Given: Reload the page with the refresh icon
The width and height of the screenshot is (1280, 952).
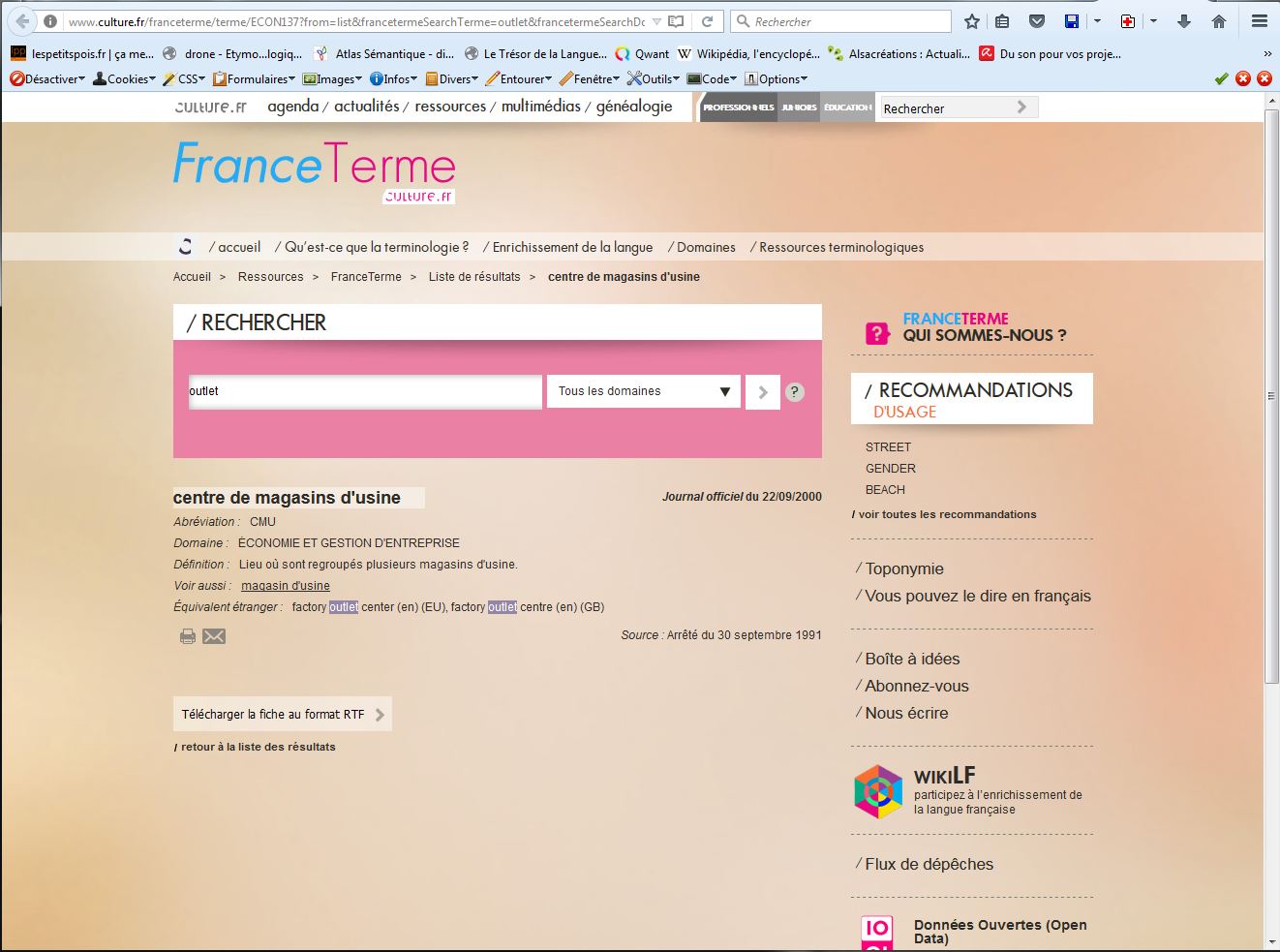Looking at the screenshot, I should click(708, 21).
